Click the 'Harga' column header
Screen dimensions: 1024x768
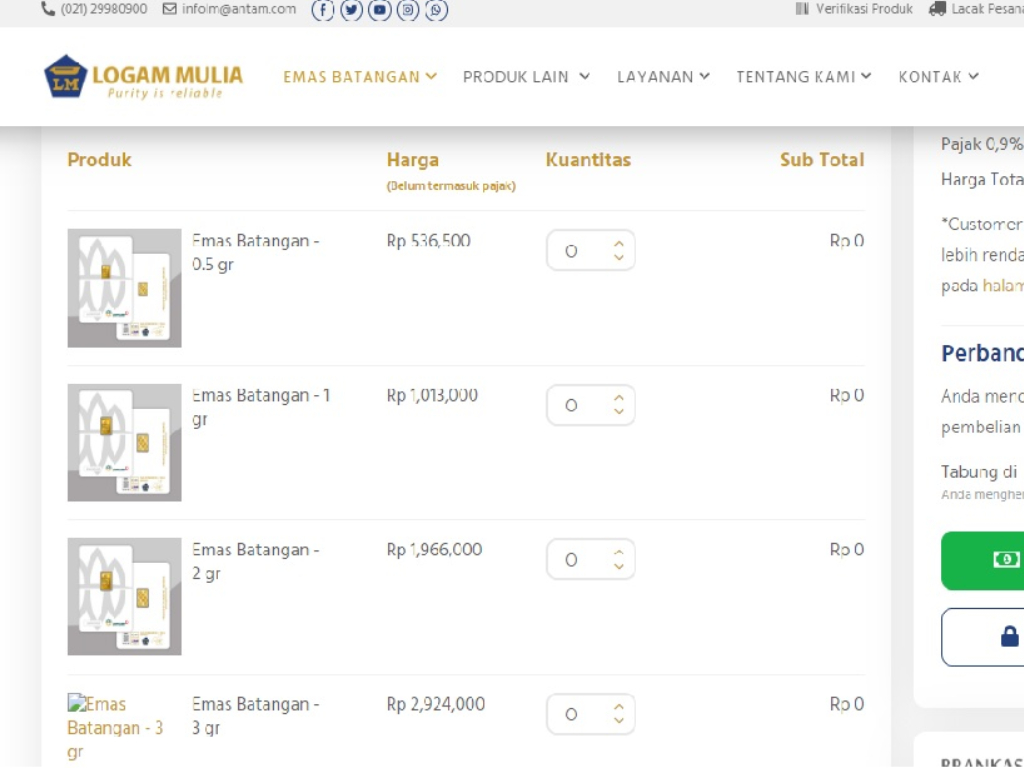[x=413, y=160]
